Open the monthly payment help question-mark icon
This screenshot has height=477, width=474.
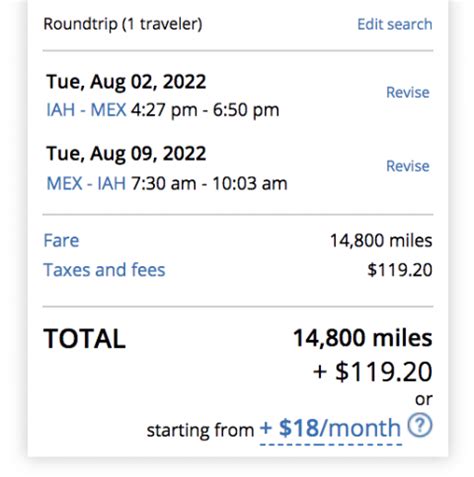(x=420, y=425)
